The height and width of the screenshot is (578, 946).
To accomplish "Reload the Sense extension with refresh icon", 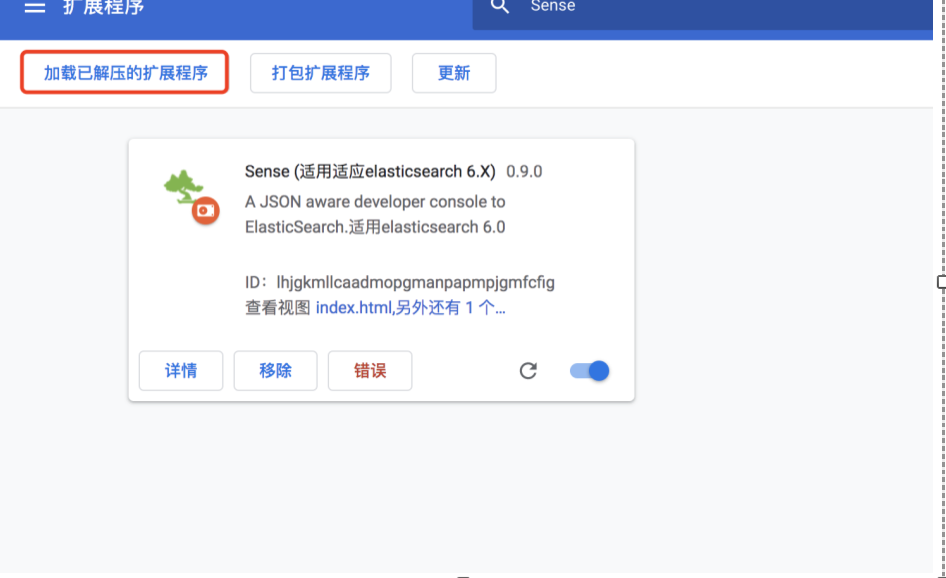I will [x=528, y=370].
